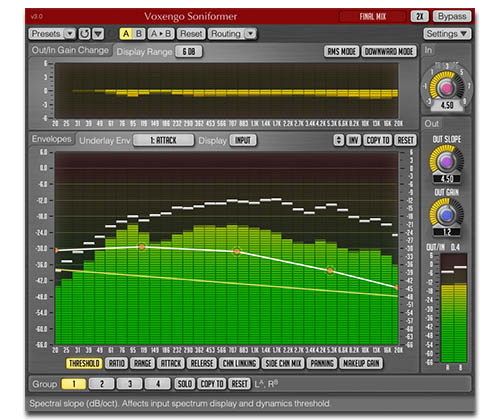Open the Routing dropdown

[232, 34]
